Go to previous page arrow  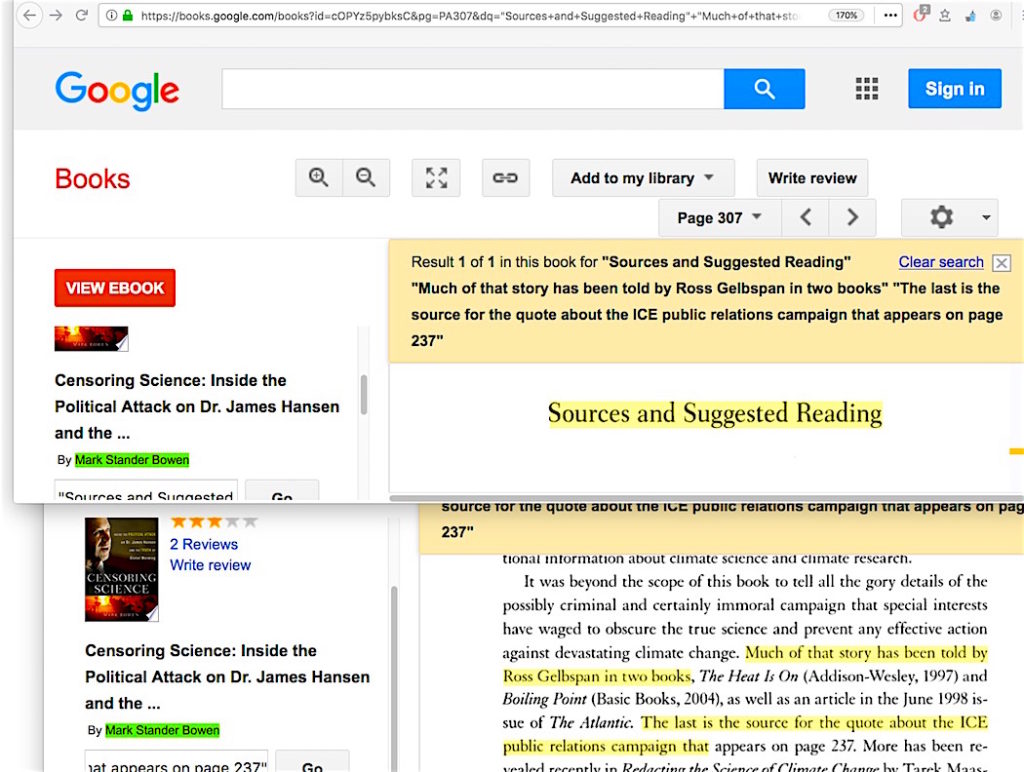pos(806,218)
